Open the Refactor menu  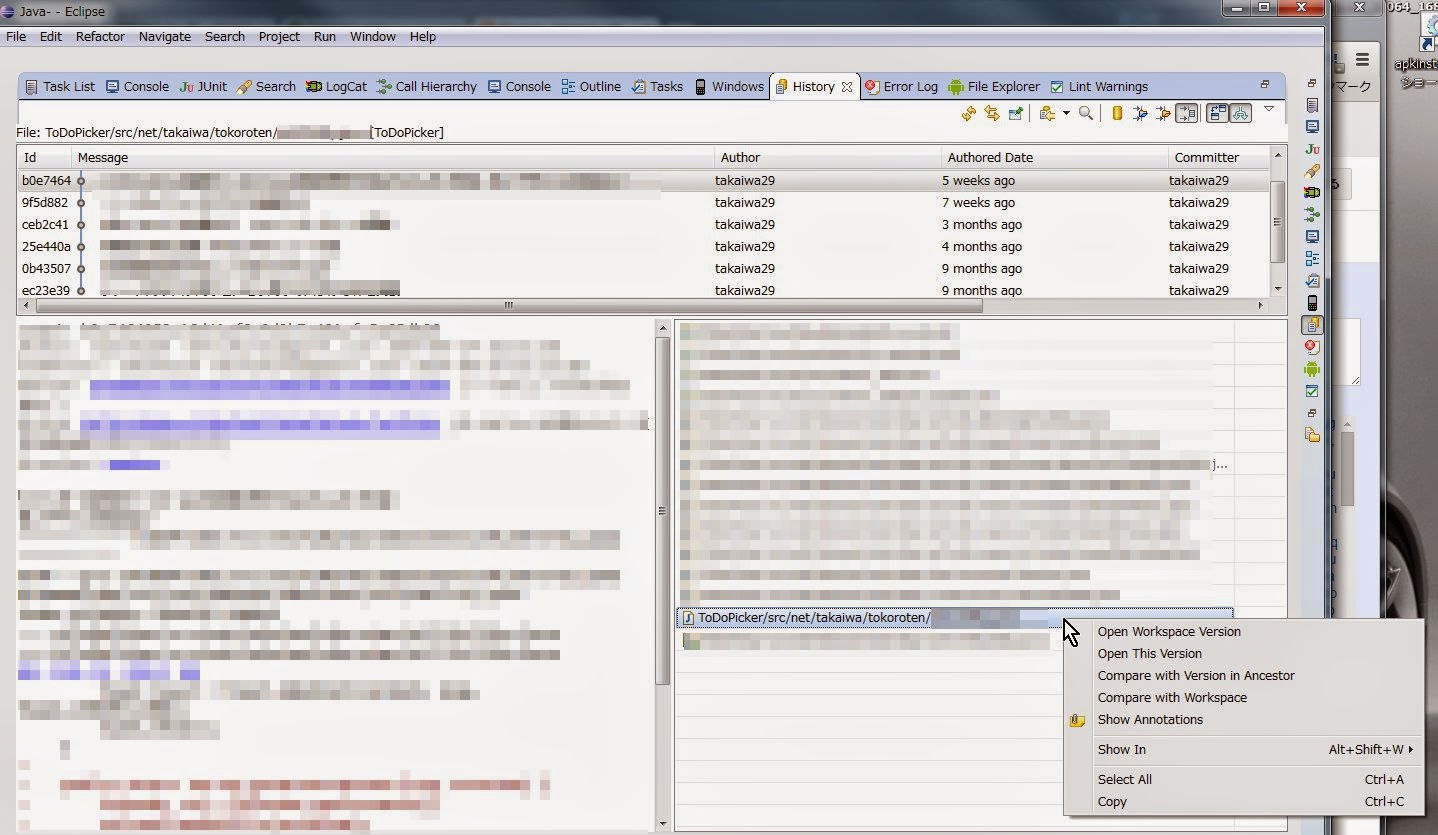click(100, 36)
